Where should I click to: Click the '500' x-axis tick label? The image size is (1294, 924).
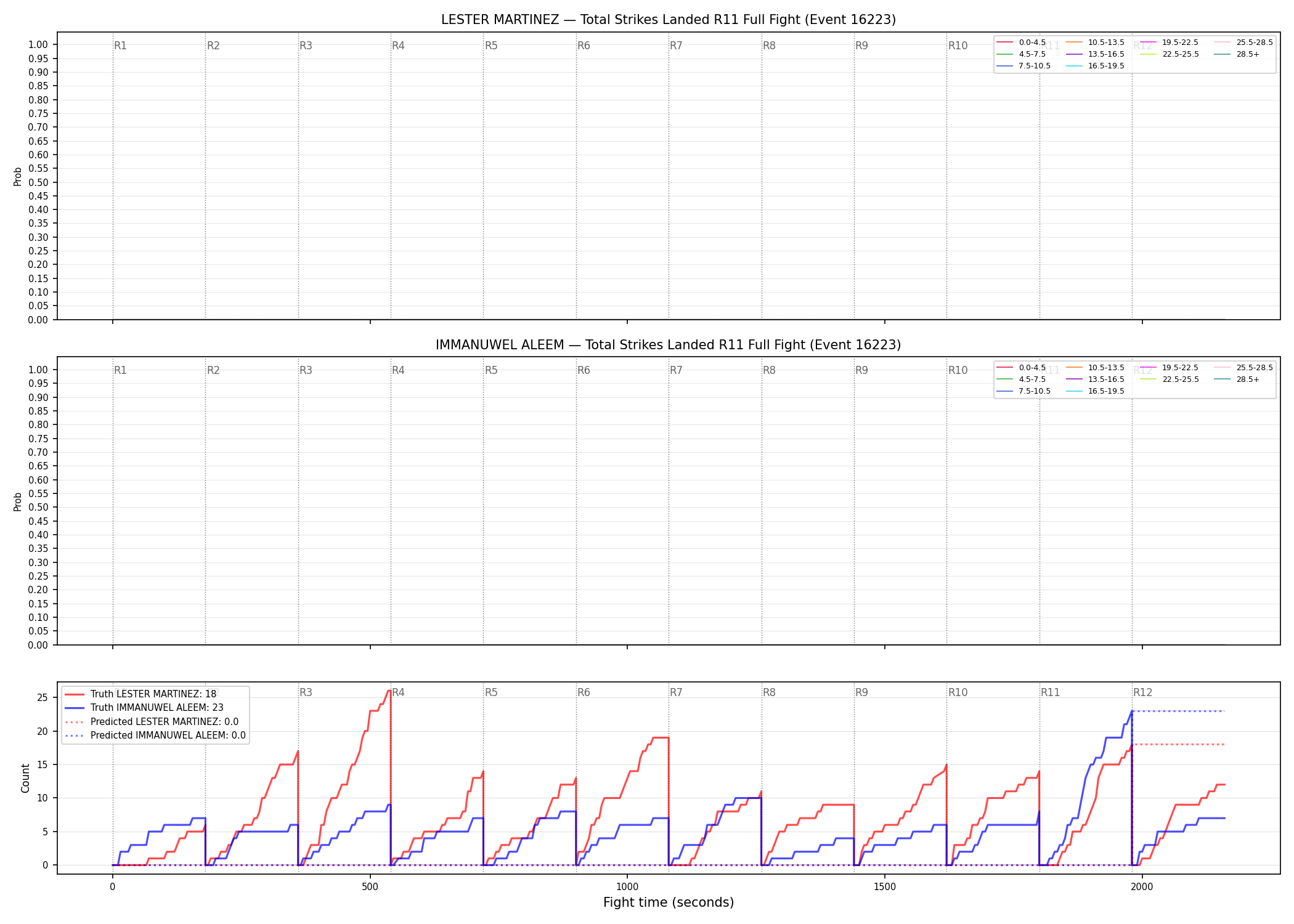(x=370, y=887)
